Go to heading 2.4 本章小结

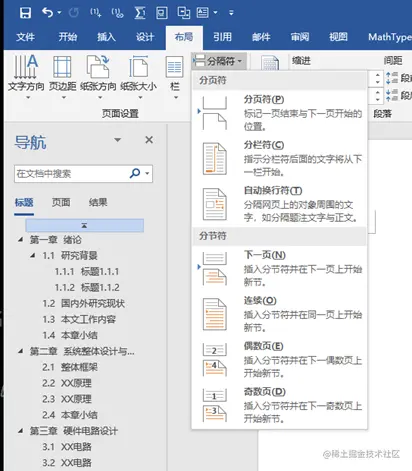click(70, 415)
